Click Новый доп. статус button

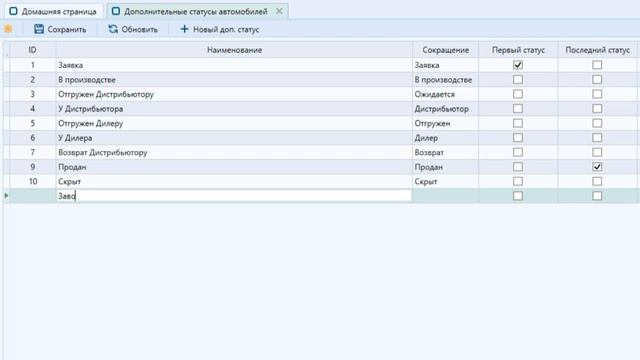tap(220, 29)
